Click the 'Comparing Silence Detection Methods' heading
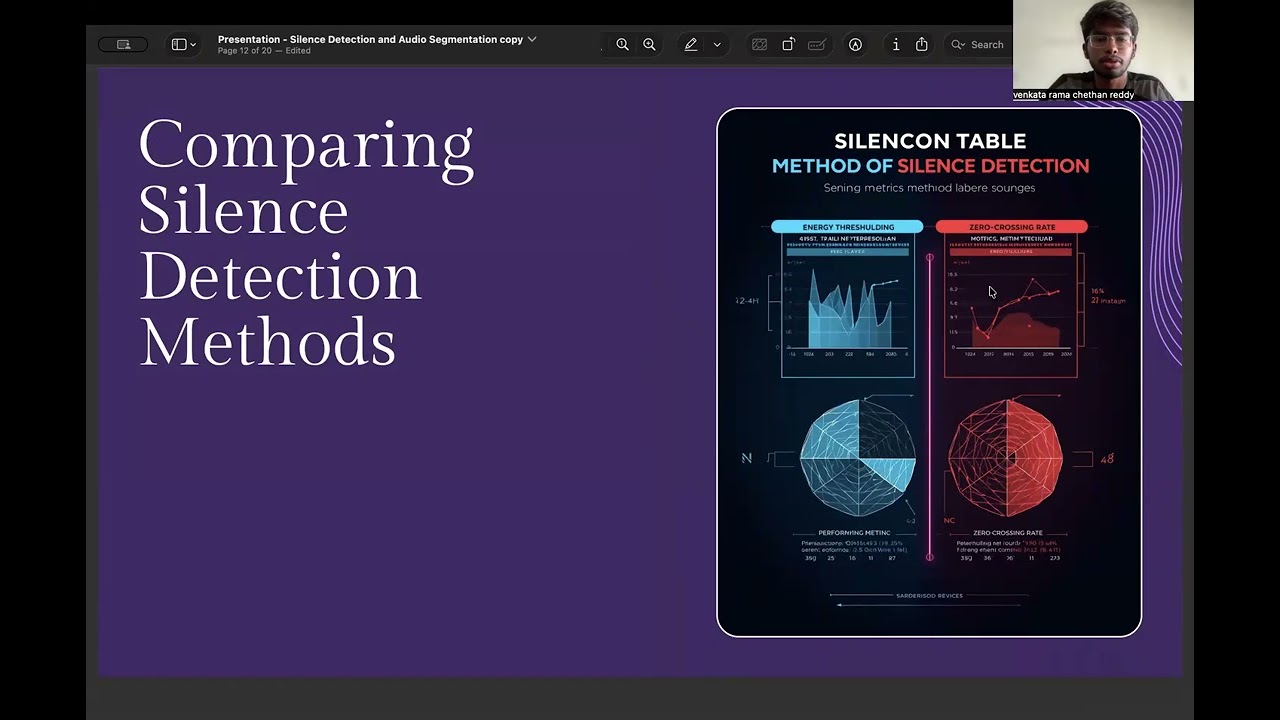Viewport: 1280px width, 720px height. [x=306, y=243]
